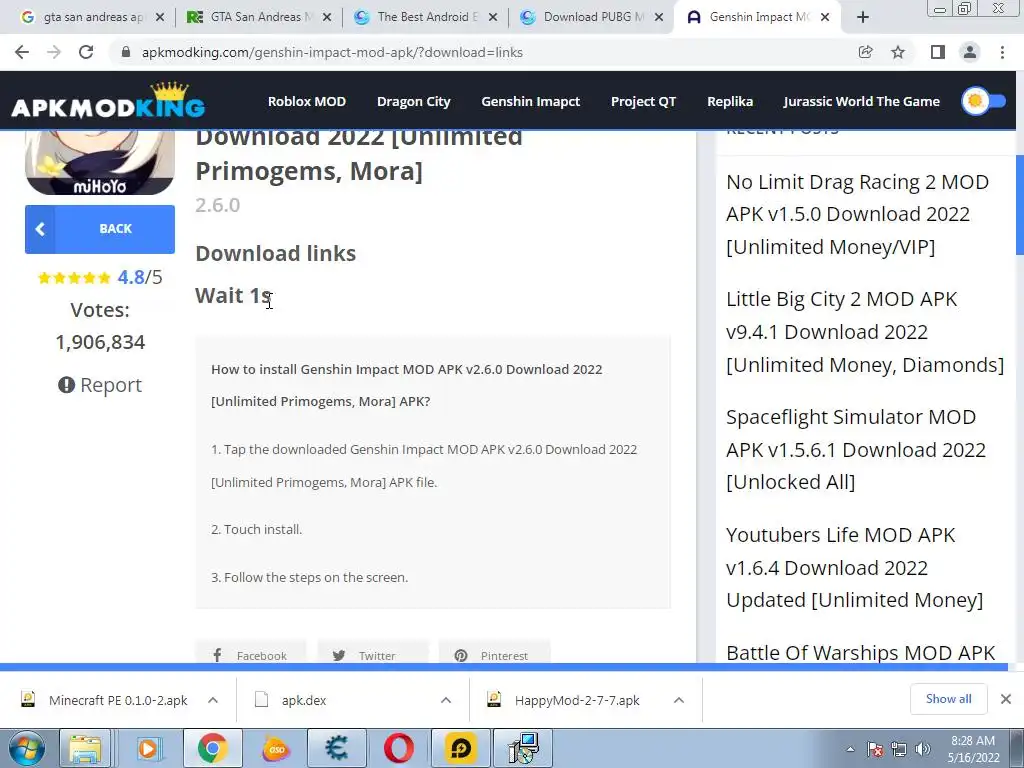Show all downloads
This screenshot has height=768, width=1024.
click(x=948, y=699)
